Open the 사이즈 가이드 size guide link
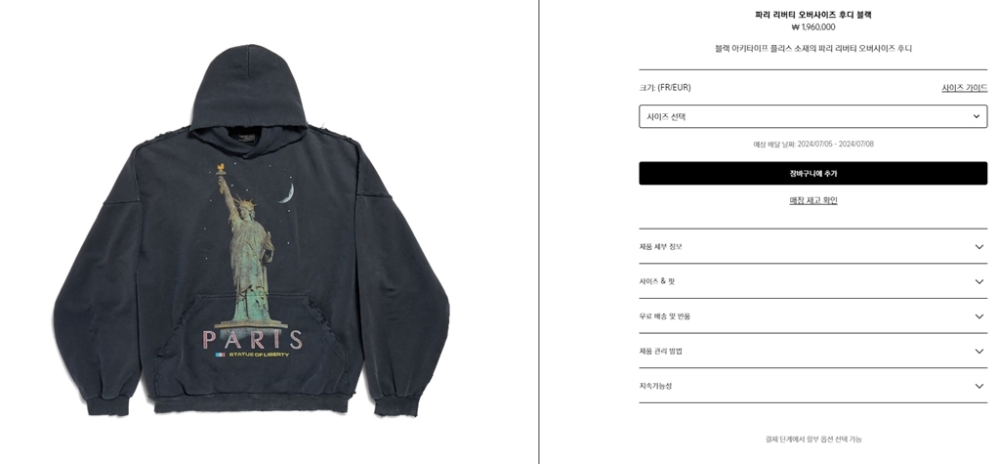Viewport: 997px width, 464px height. pyautogui.click(x=964, y=88)
